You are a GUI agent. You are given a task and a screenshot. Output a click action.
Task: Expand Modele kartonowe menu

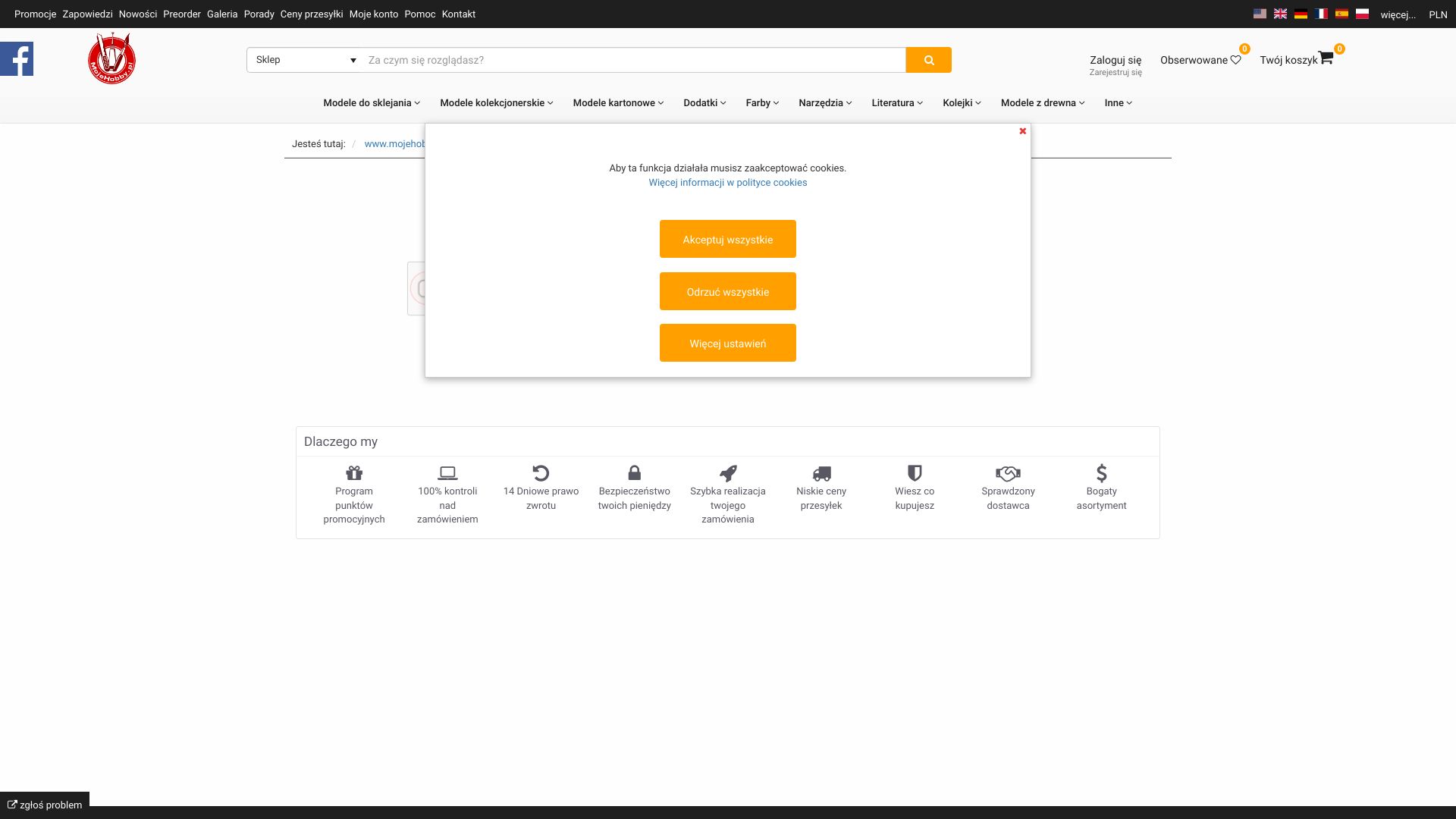(618, 103)
